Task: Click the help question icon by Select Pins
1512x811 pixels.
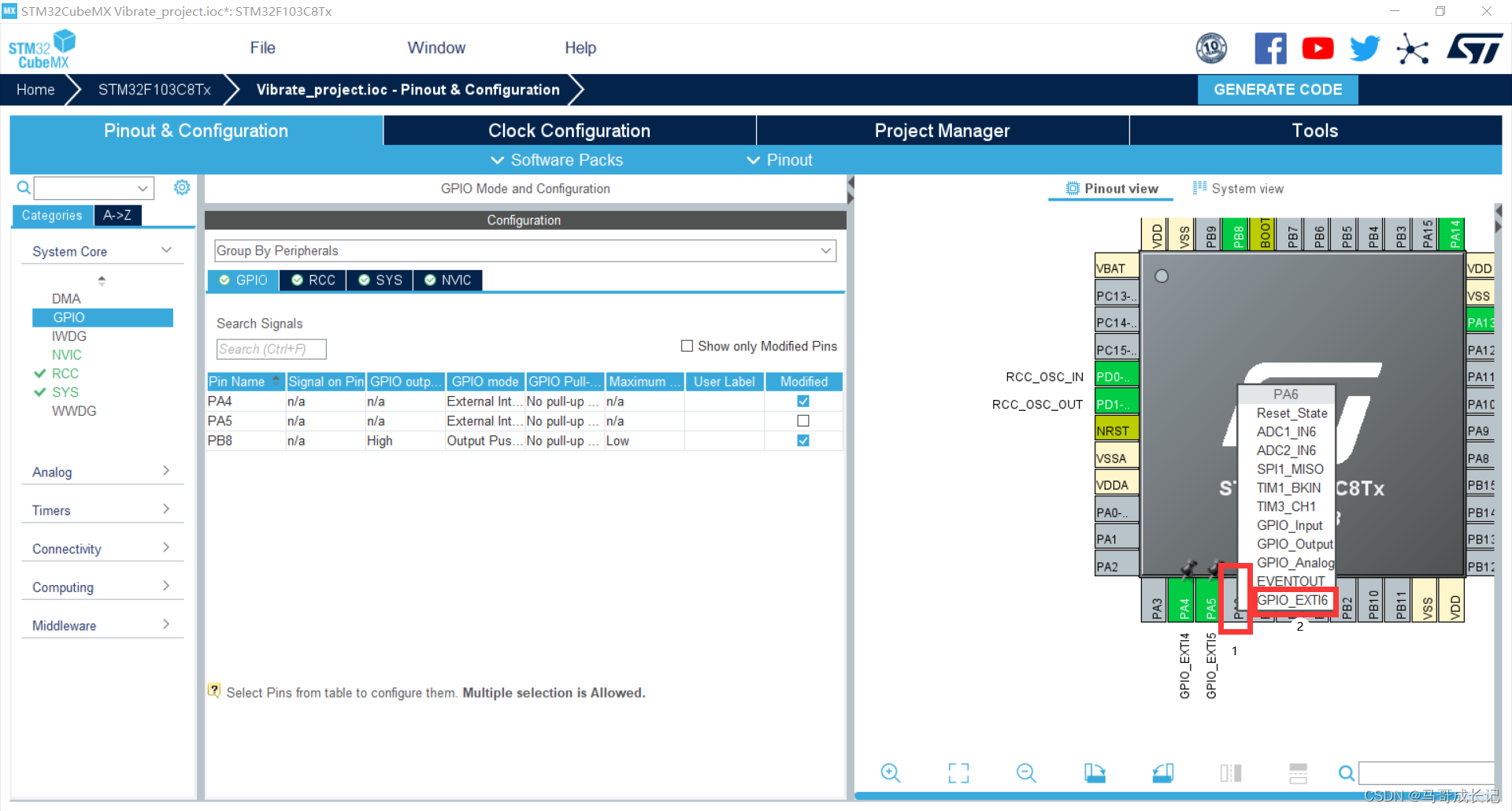Action: click(x=214, y=691)
